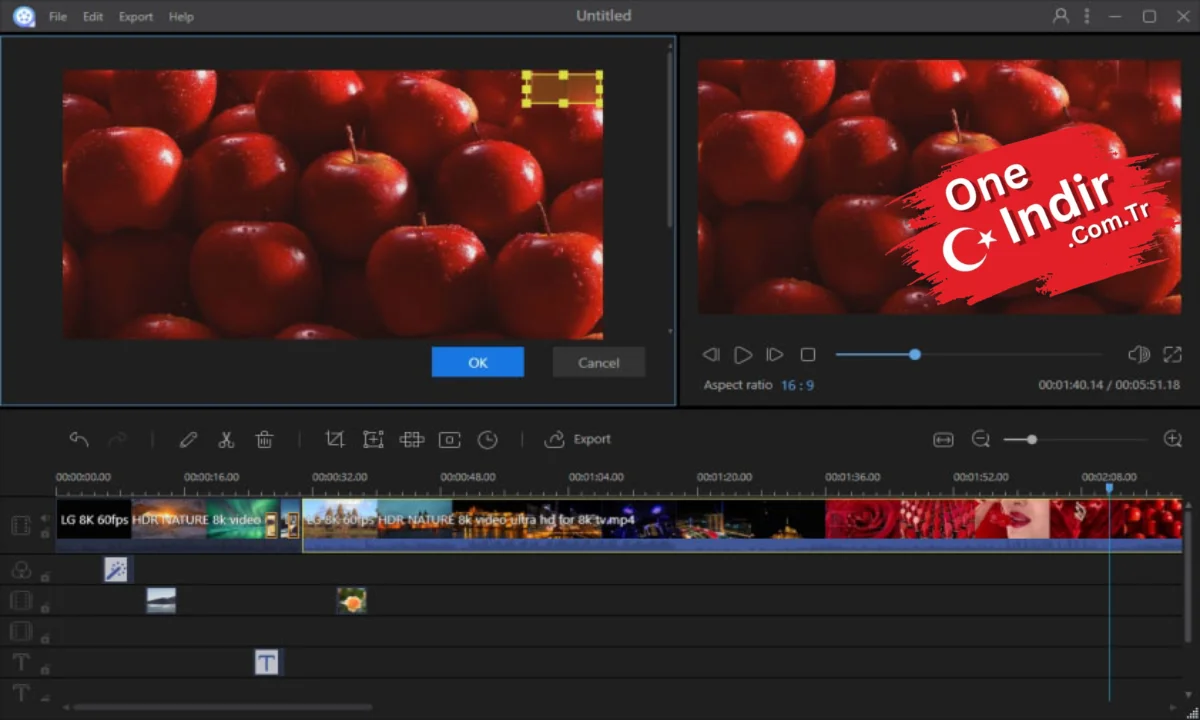Click the timeline zoom out magnifier
The width and height of the screenshot is (1200, 720).
click(981, 439)
